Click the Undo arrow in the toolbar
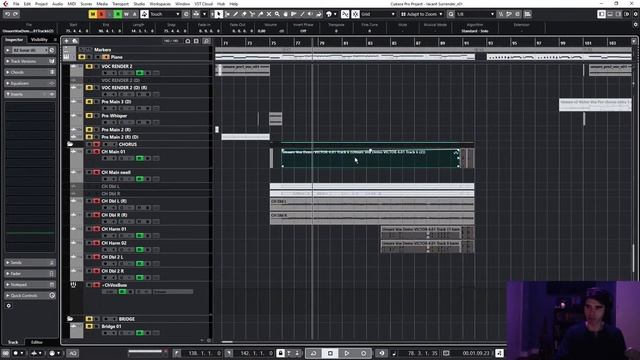The width and height of the screenshot is (640, 360). coord(7,14)
